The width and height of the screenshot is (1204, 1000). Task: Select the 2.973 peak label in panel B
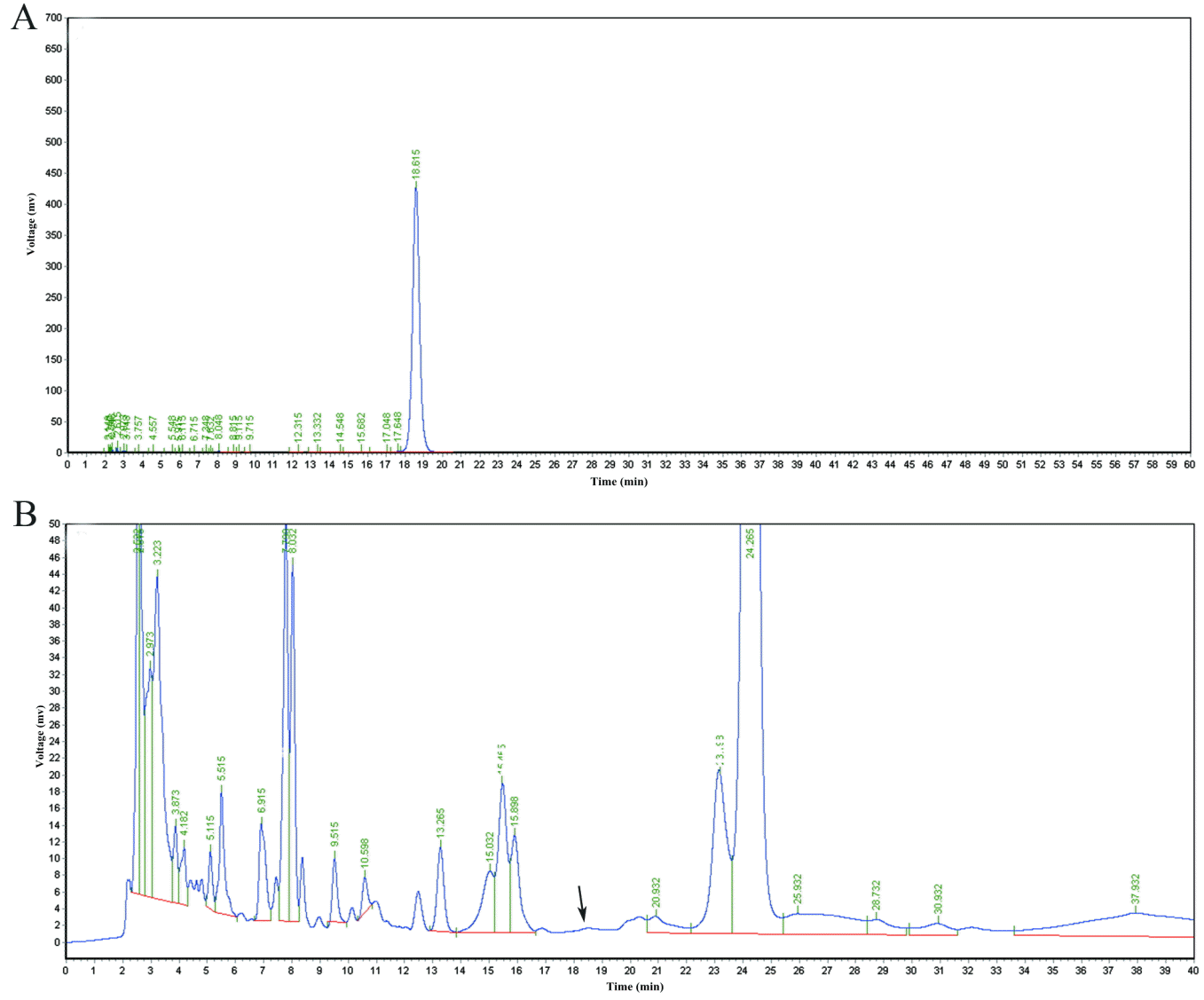pos(151,645)
